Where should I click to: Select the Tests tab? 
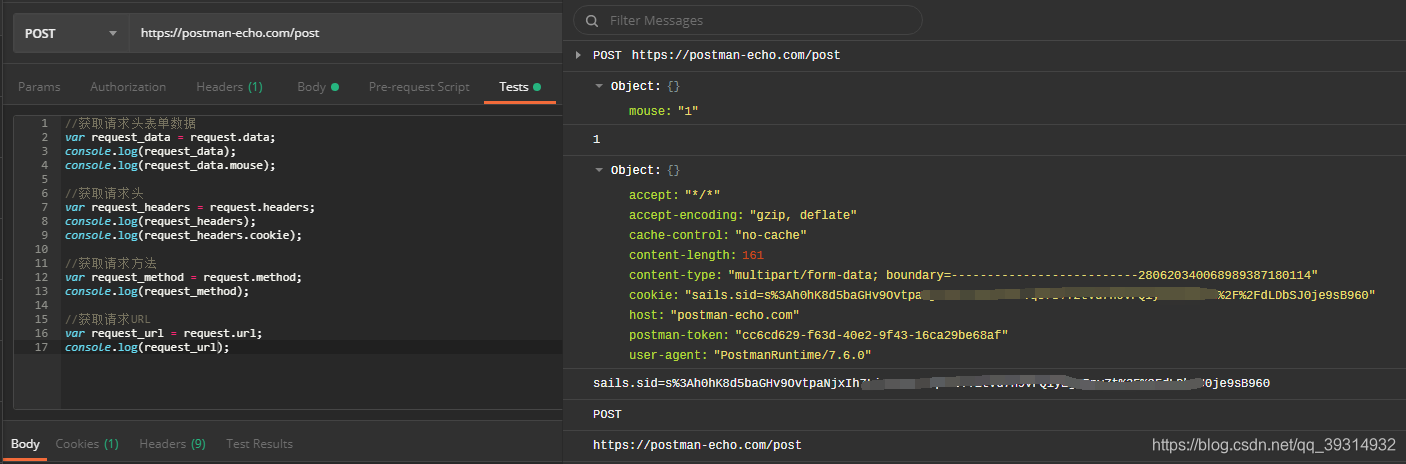click(519, 87)
